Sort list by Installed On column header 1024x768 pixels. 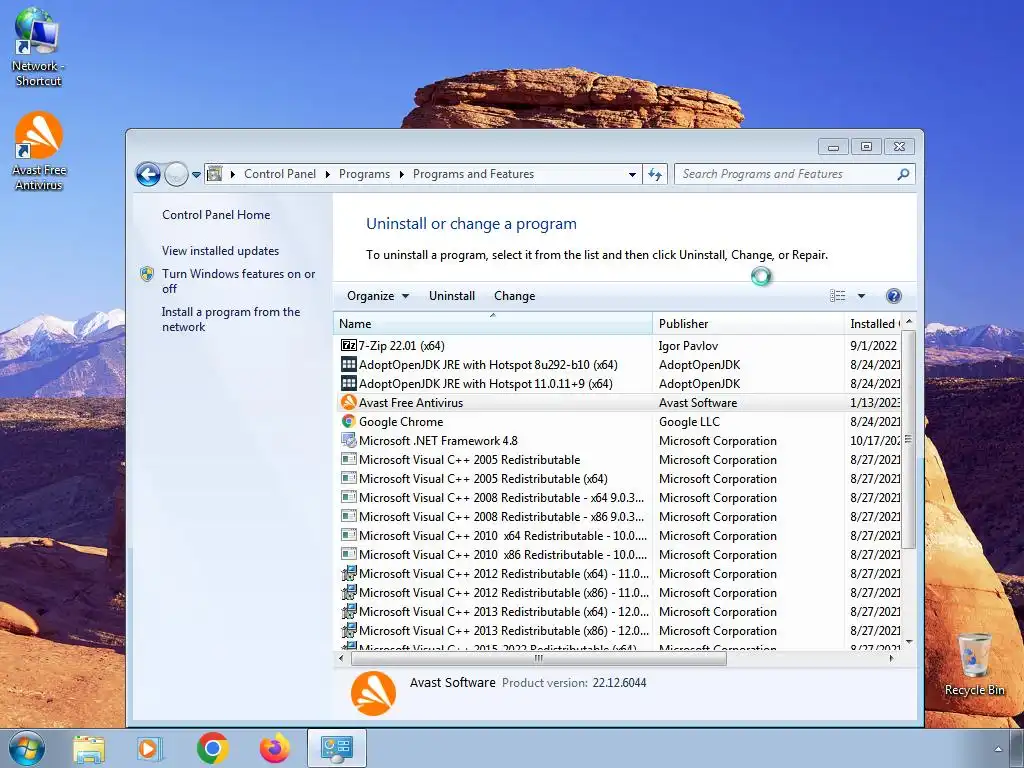872,323
